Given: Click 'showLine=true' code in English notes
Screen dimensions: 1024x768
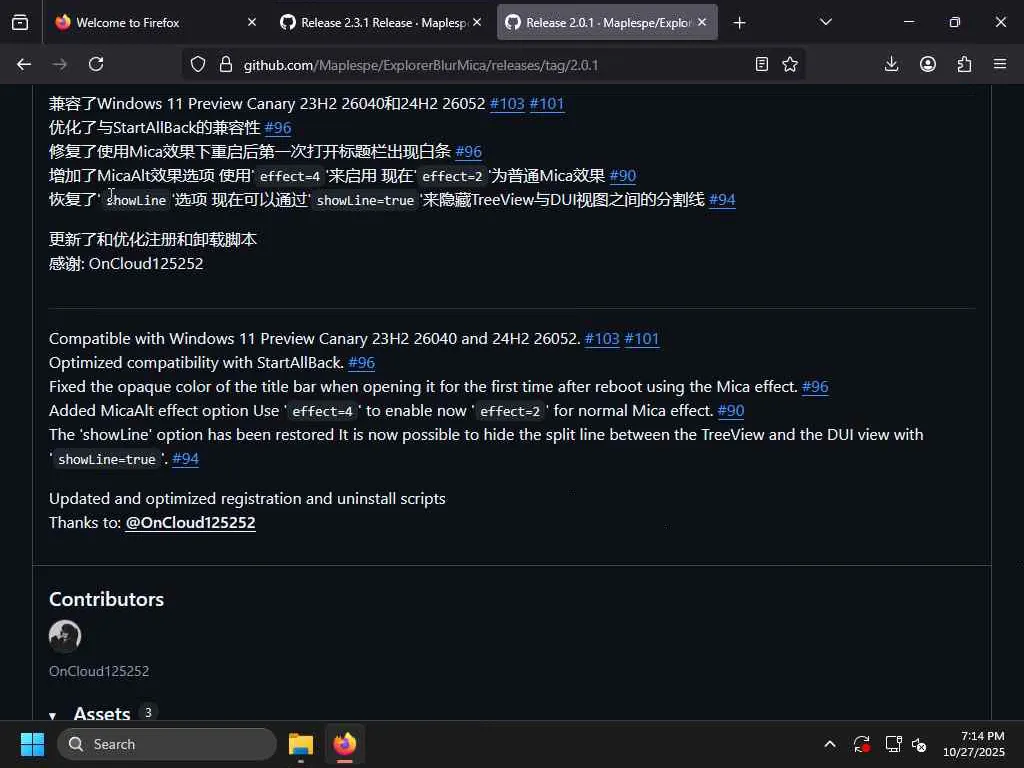Looking at the screenshot, I should point(107,459).
